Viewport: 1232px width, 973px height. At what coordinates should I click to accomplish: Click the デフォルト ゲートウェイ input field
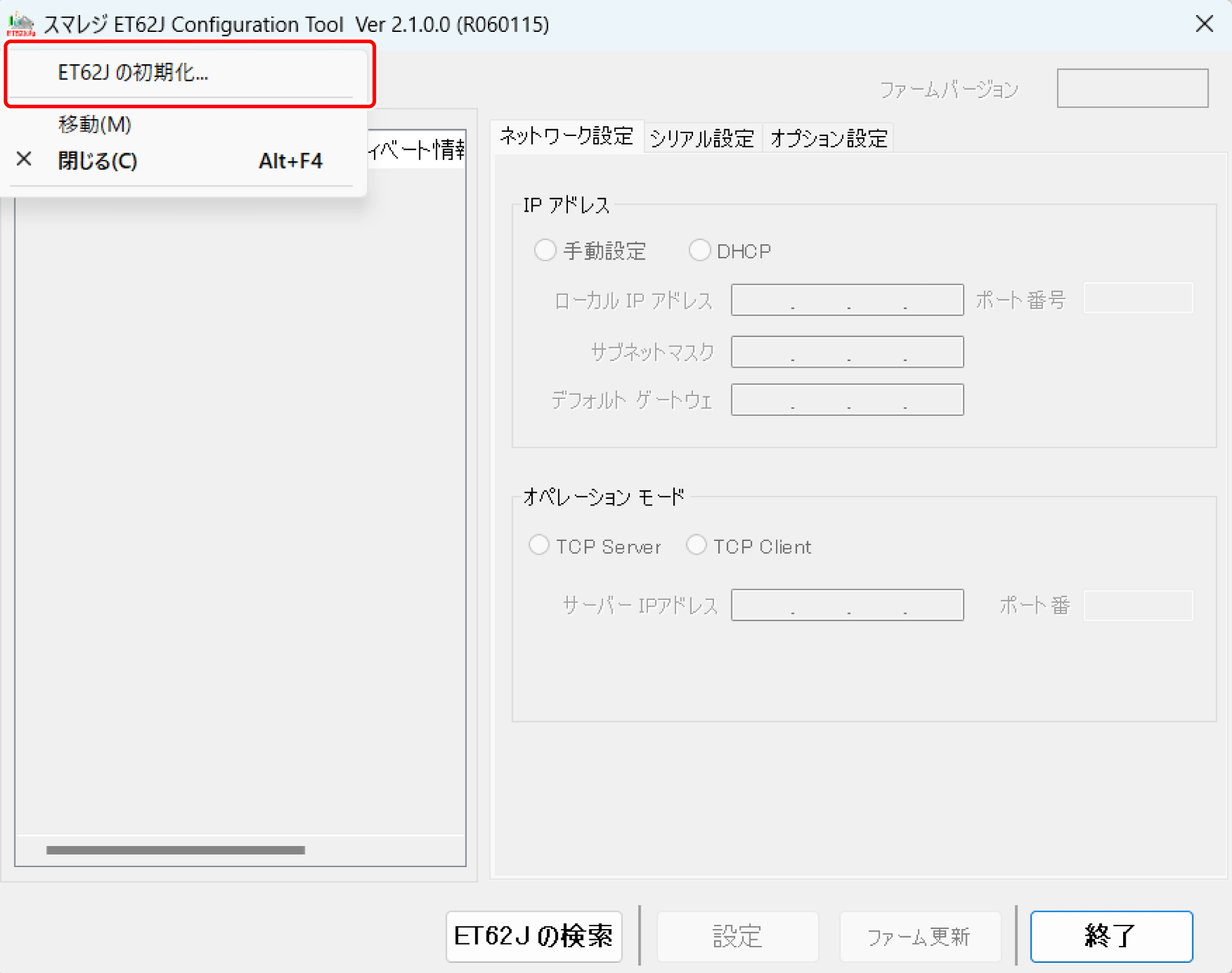click(847, 400)
